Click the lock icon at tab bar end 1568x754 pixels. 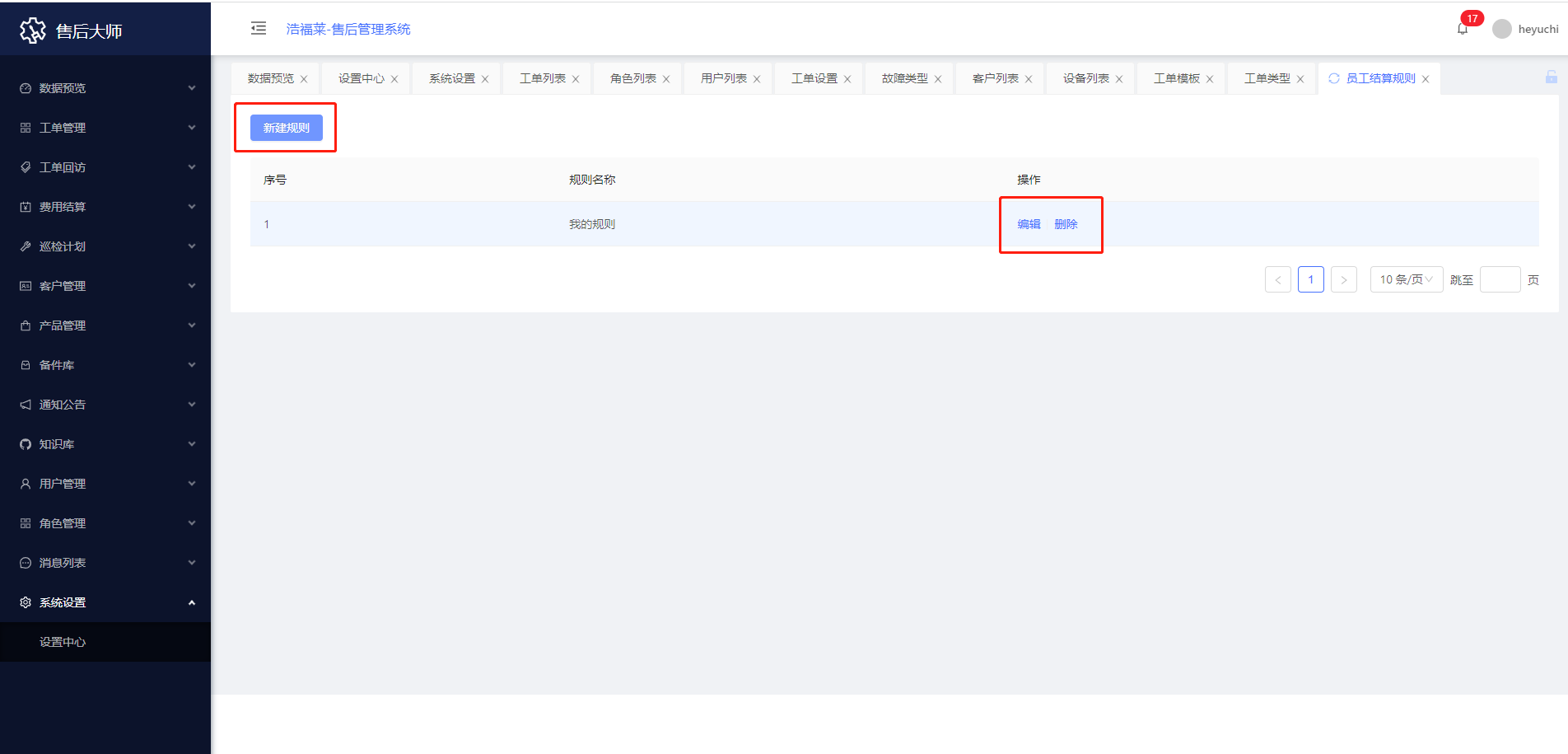[1551, 77]
